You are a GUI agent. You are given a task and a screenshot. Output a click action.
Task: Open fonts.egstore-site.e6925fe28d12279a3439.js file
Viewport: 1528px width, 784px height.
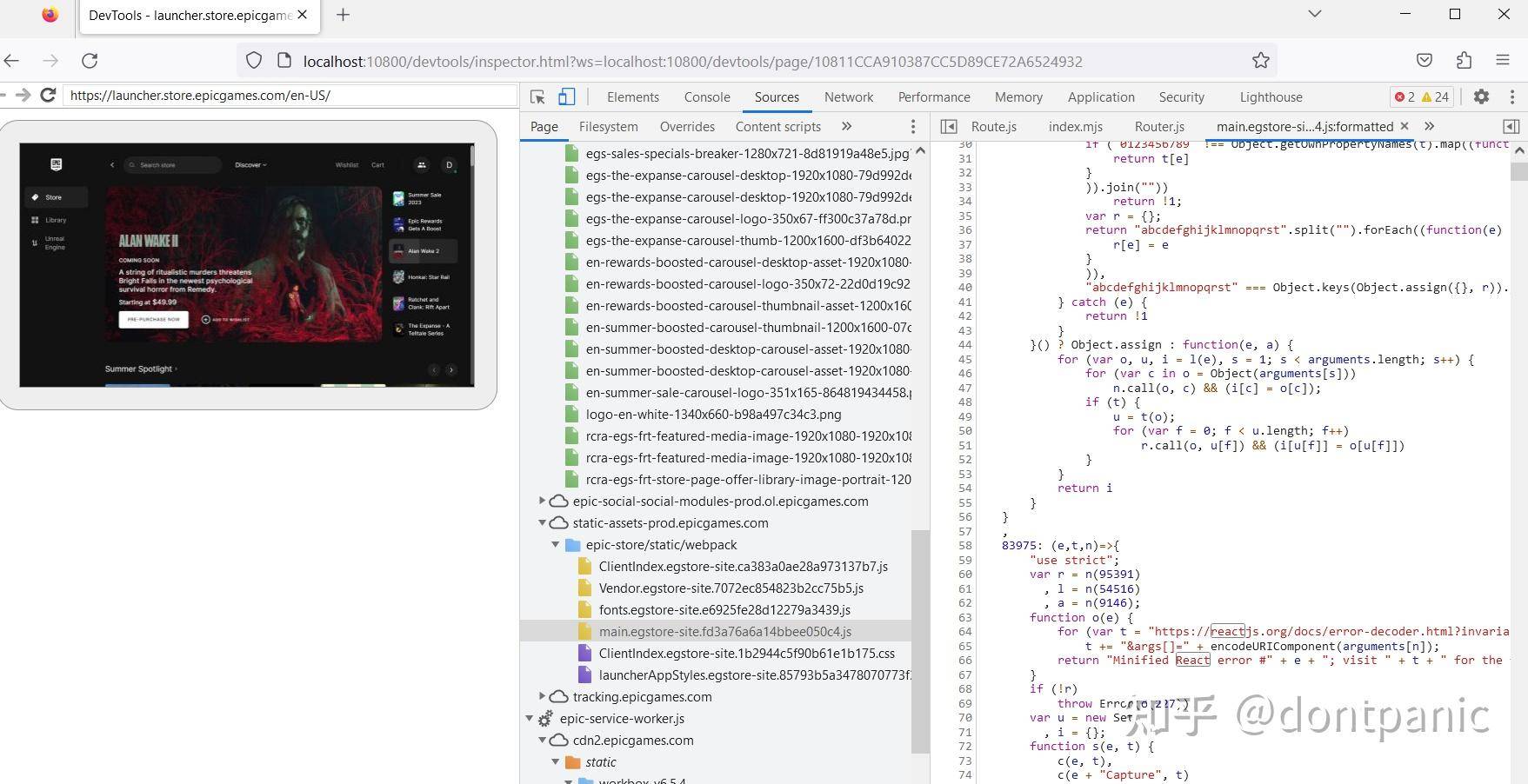pyautogui.click(x=724, y=609)
